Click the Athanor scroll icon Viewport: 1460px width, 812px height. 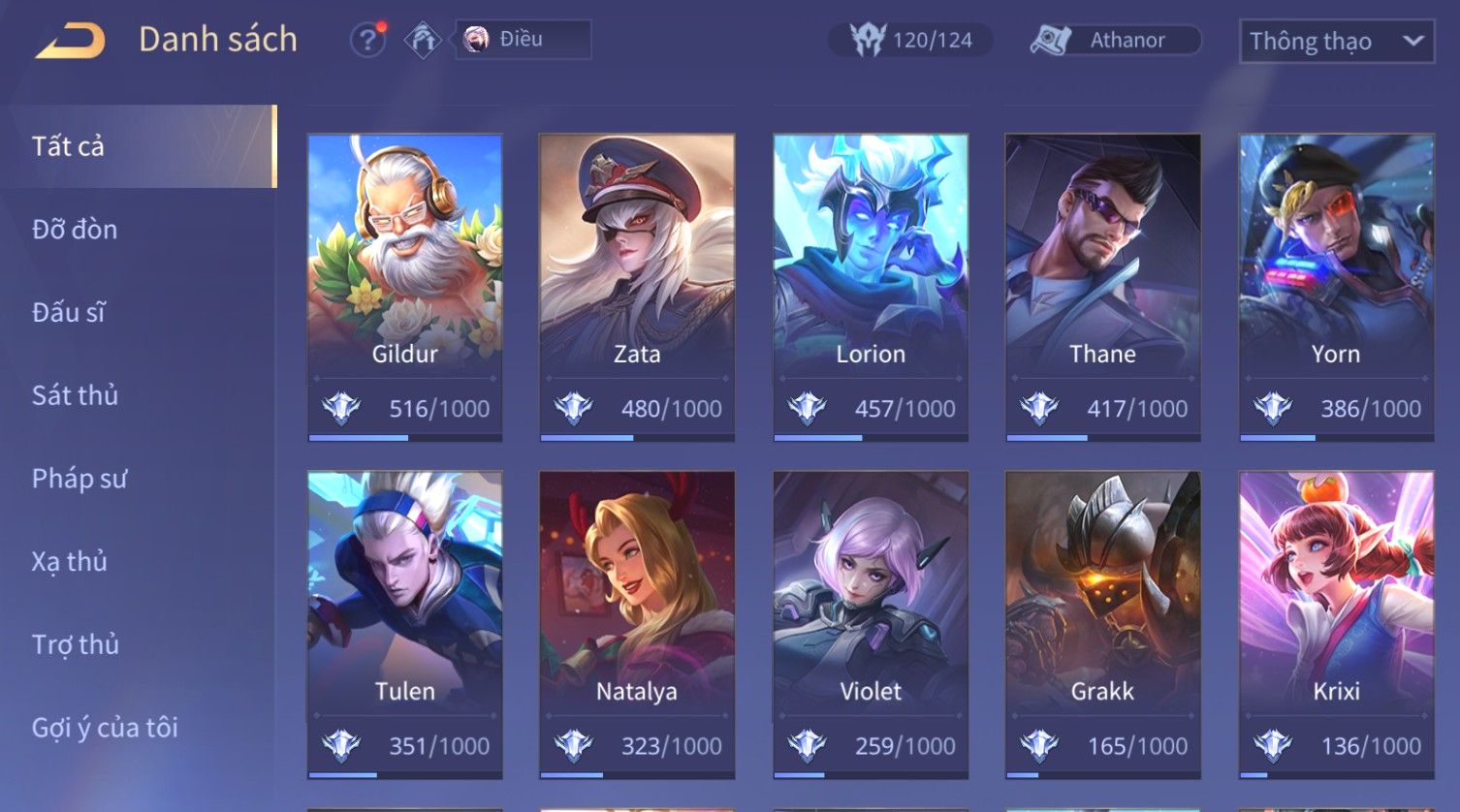1050,40
